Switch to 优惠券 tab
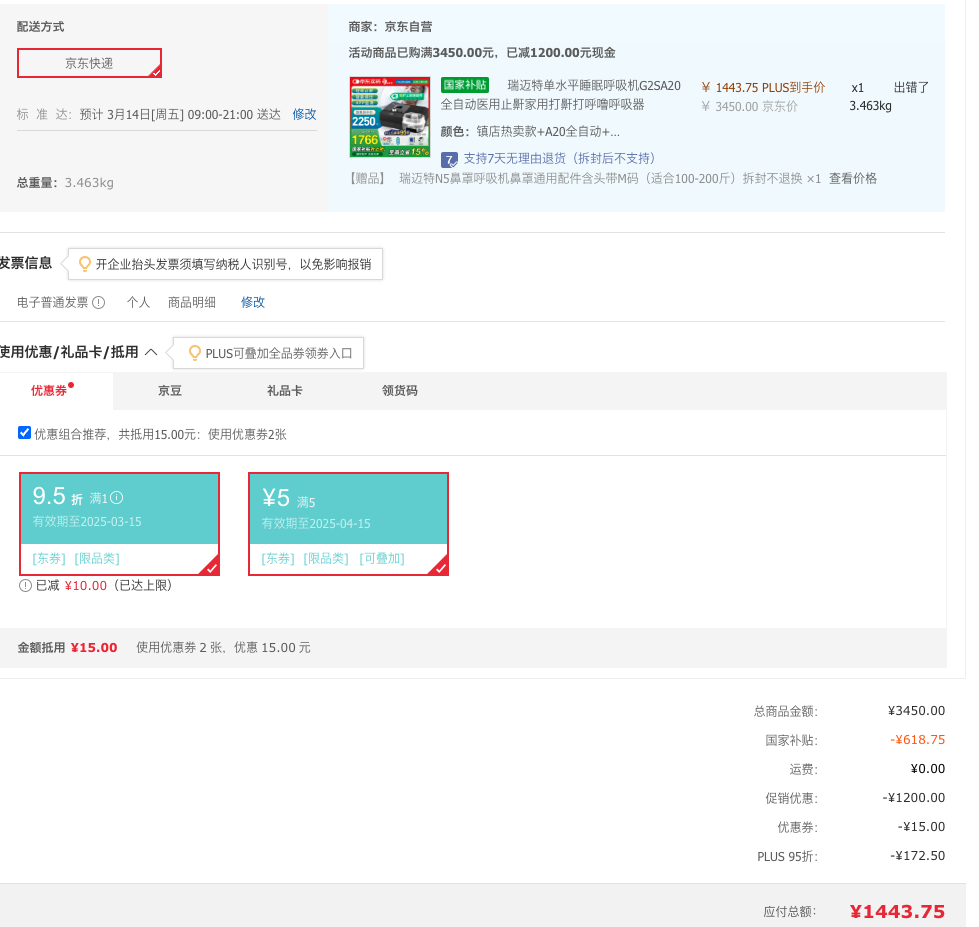Image resolution: width=979 pixels, height=927 pixels. pos(49,391)
